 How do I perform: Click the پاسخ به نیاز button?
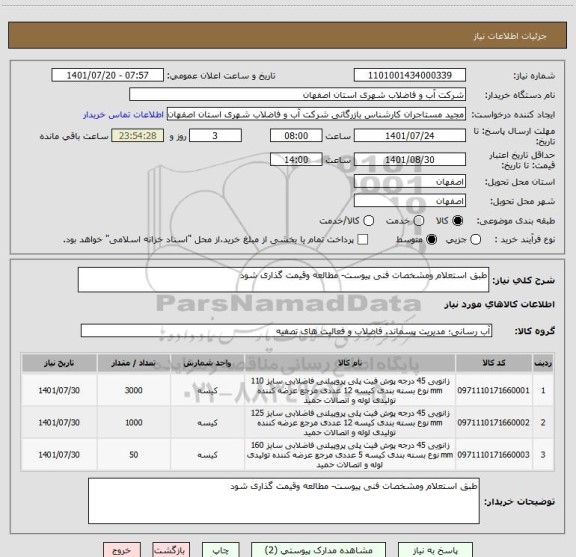435,550
